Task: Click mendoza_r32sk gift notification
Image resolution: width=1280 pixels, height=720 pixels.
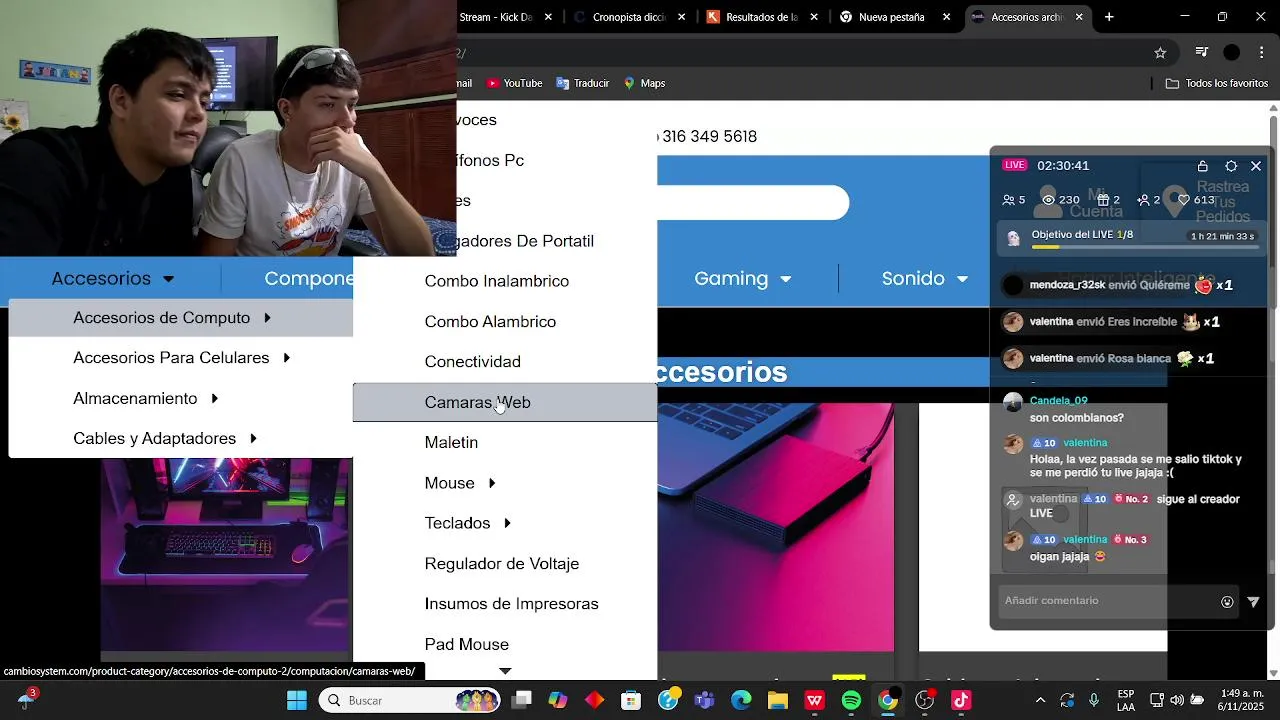Action: pyautogui.click(x=1118, y=286)
